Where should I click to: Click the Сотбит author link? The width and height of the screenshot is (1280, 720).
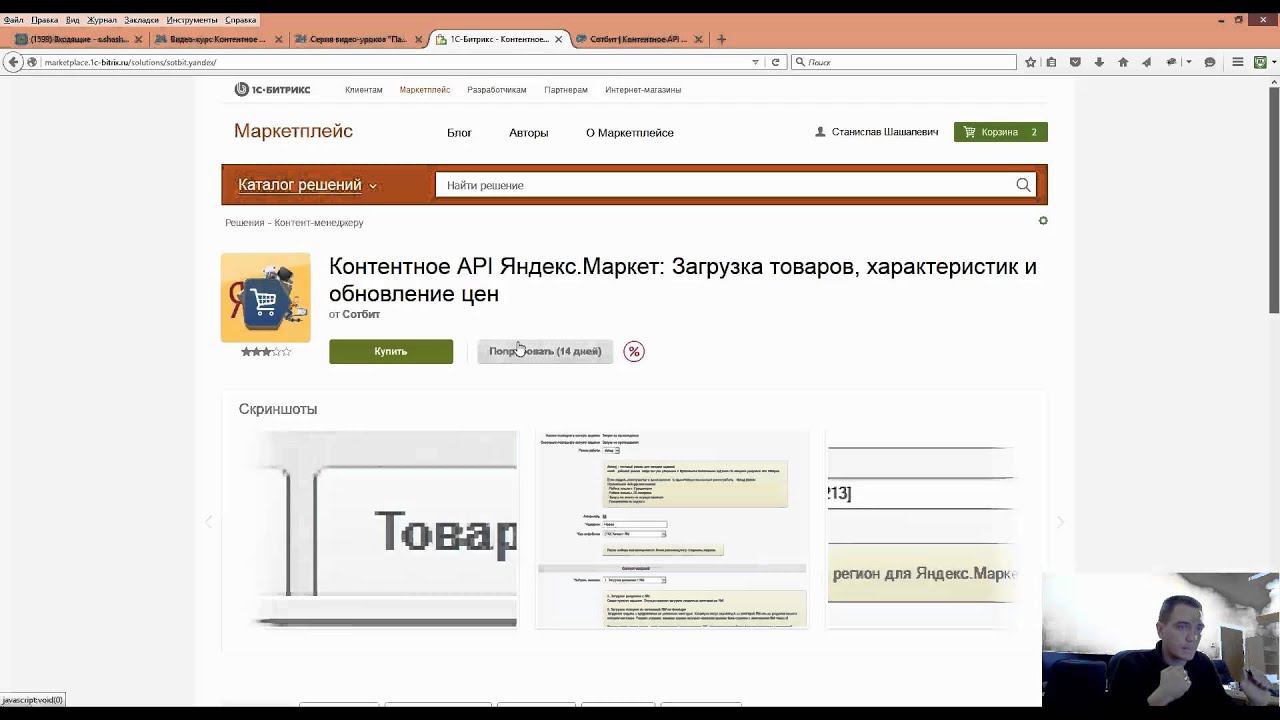coord(361,314)
